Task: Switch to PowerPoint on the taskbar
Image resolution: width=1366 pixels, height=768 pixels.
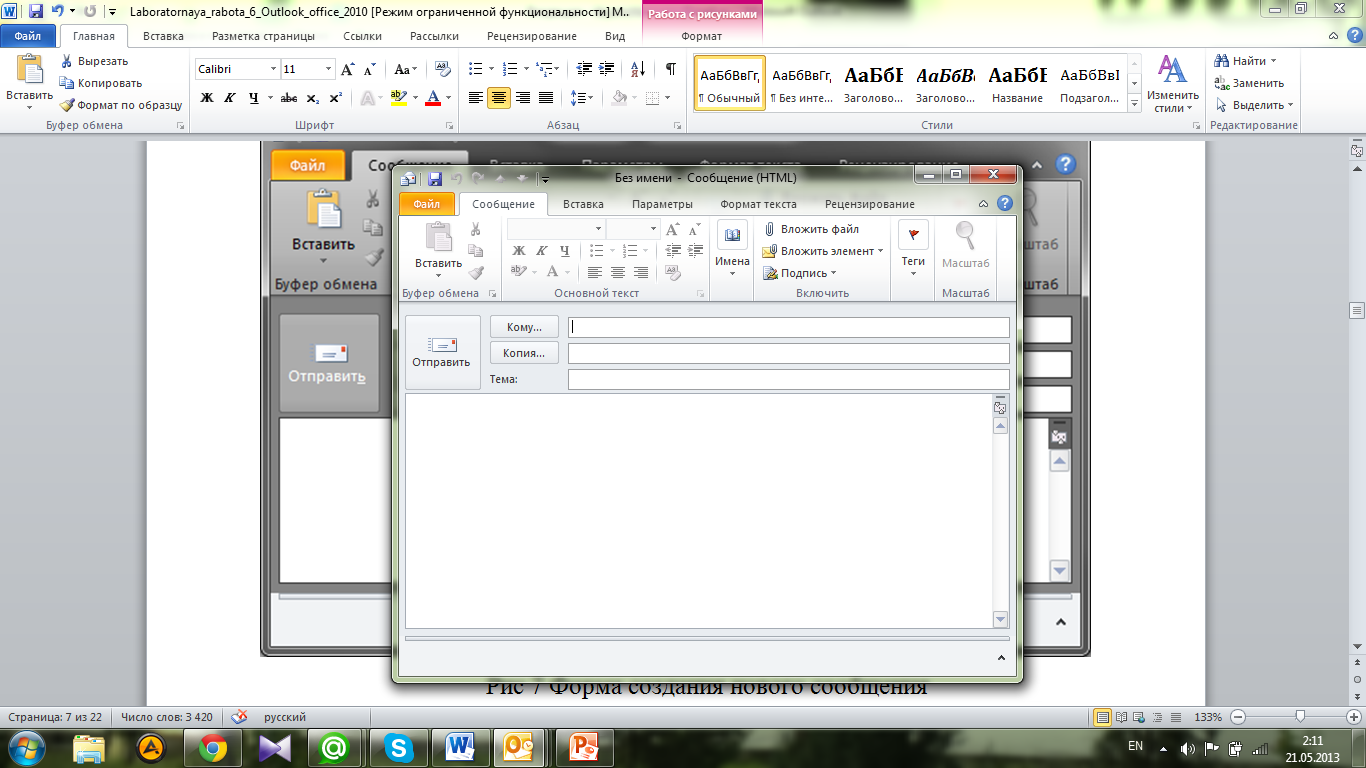Action: [582, 747]
